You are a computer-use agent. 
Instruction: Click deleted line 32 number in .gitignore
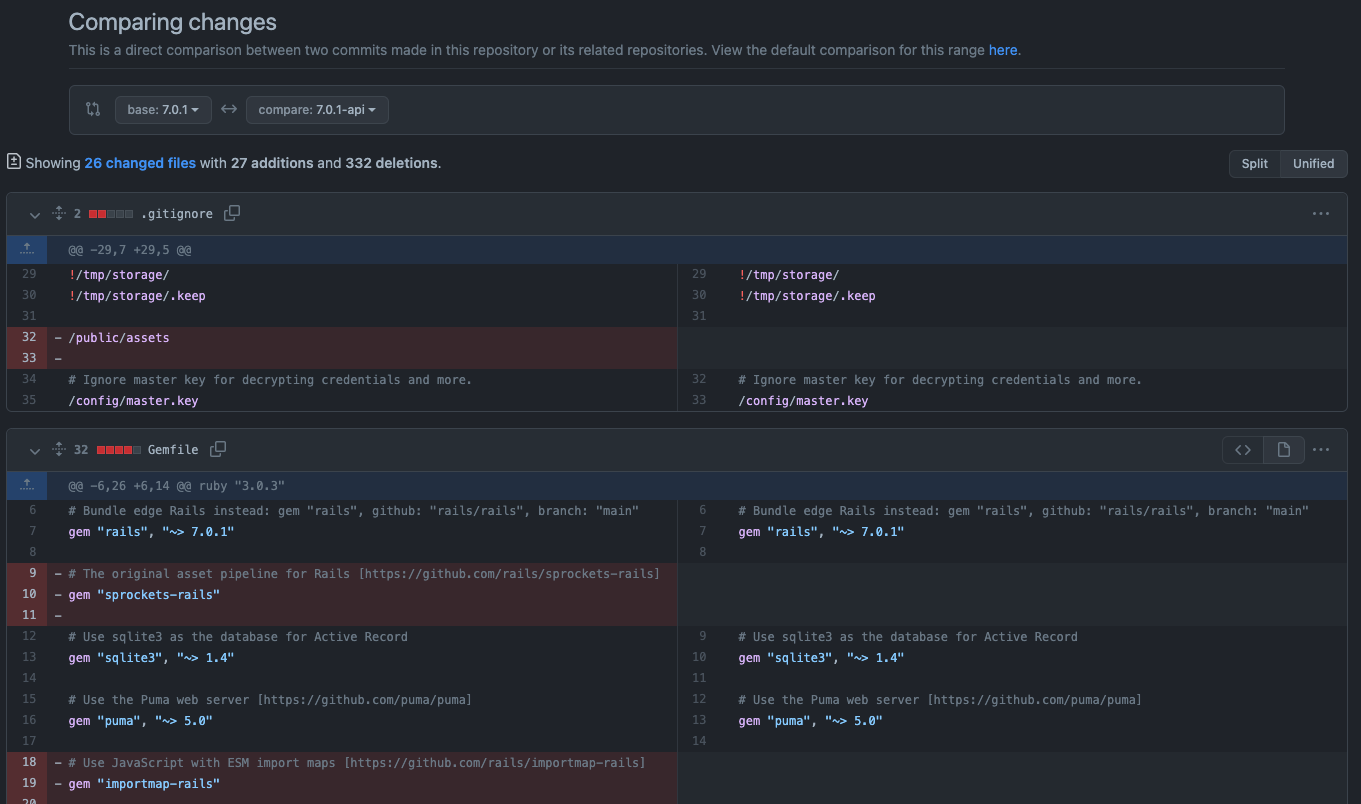coord(28,338)
